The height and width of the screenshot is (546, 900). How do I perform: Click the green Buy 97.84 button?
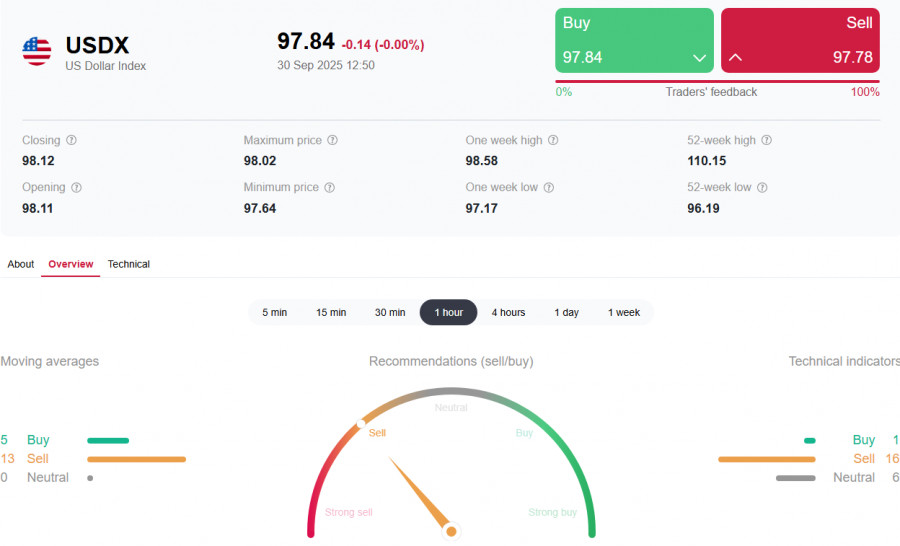(634, 40)
